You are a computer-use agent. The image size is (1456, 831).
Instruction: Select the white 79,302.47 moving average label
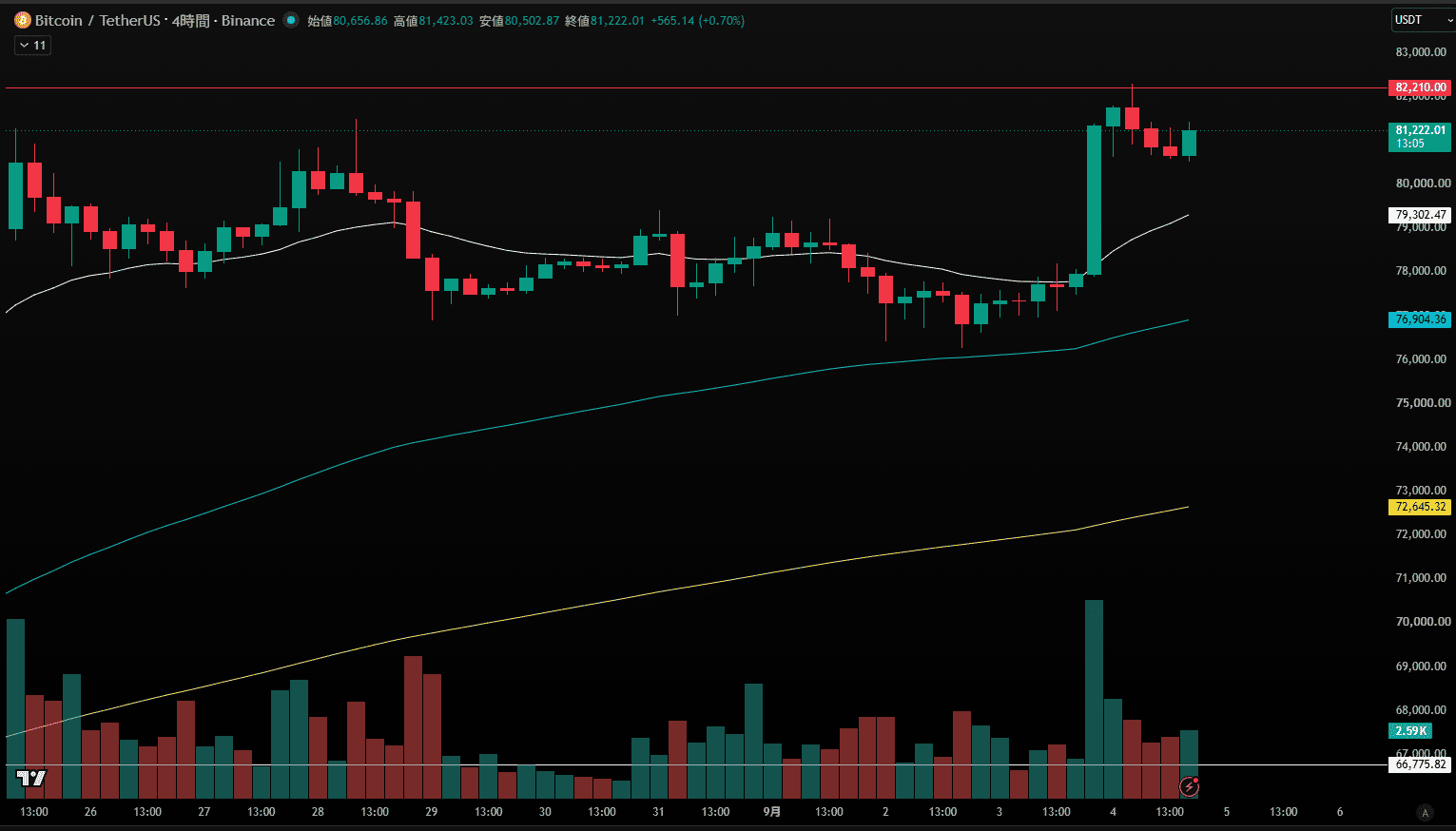click(x=1420, y=215)
